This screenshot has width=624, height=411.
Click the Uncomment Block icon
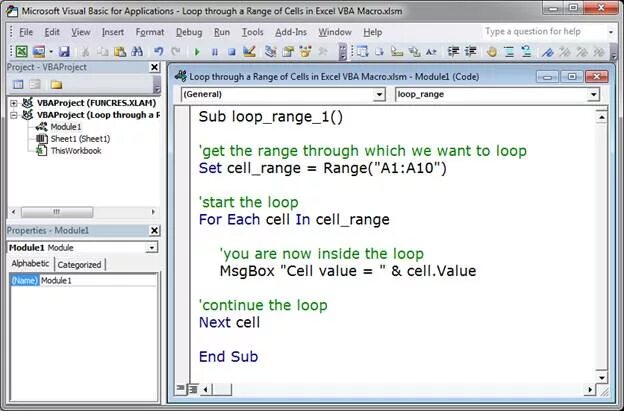[x=526, y=51]
